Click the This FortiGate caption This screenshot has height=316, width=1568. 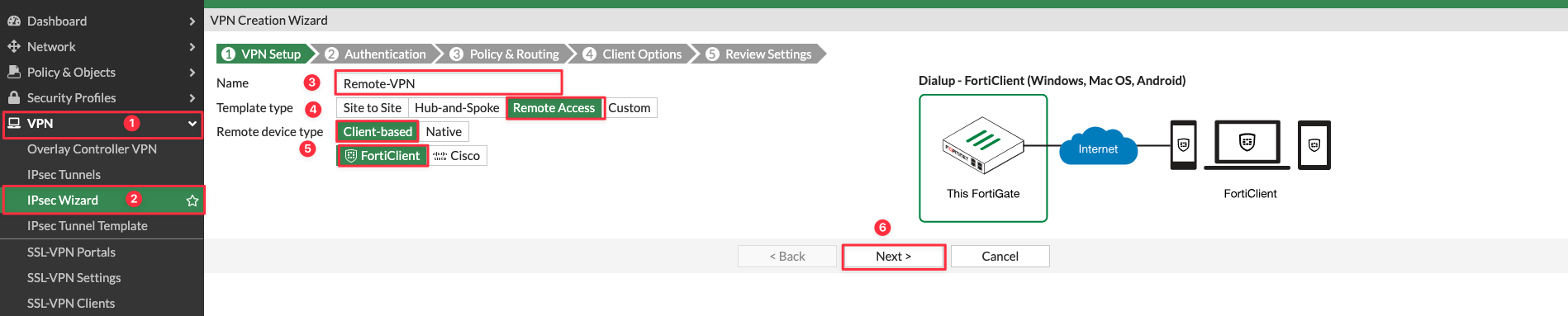pyautogui.click(x=983, y=194)
